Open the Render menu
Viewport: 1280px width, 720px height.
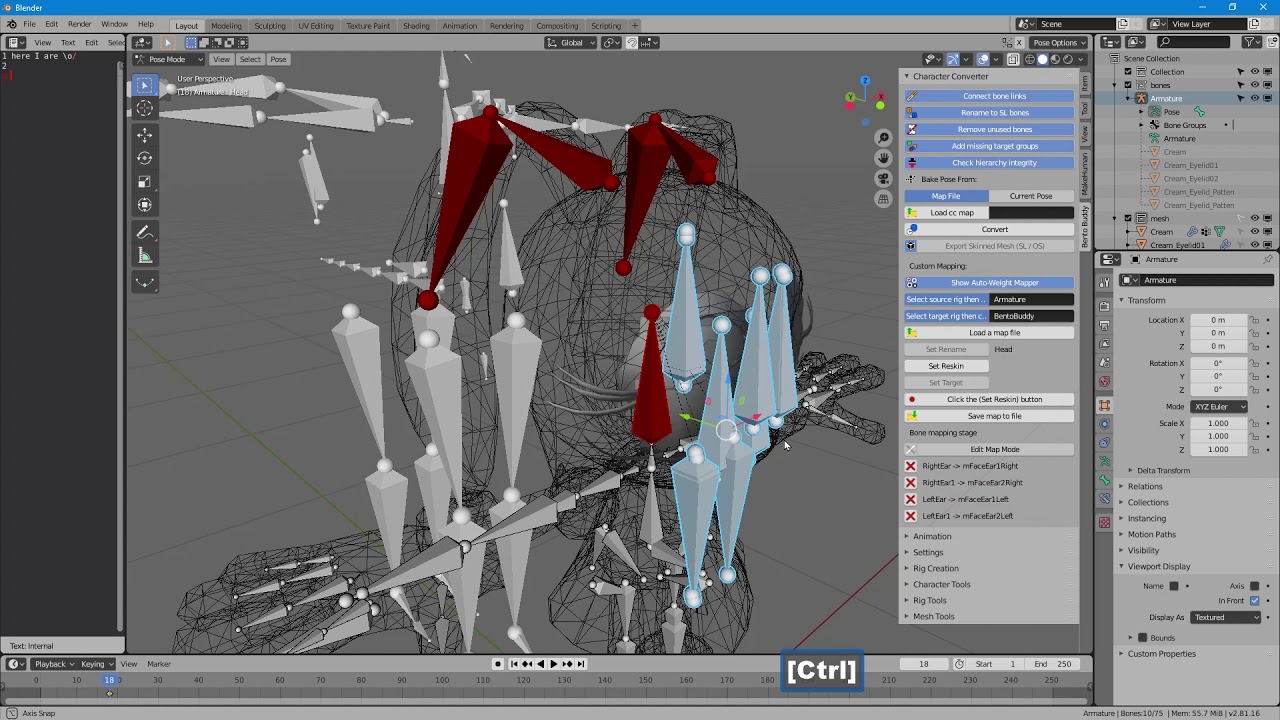79,24
